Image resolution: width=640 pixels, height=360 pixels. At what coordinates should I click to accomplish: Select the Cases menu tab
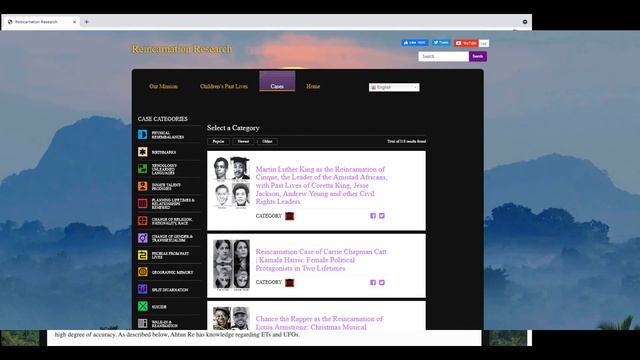(x=277, y=81)
